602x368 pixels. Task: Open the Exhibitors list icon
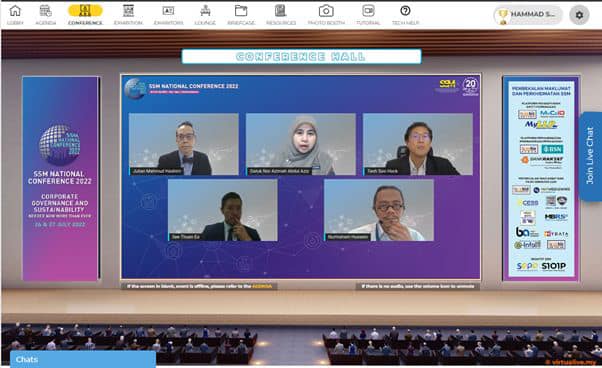pyautogui.click(x=168, y=11)
